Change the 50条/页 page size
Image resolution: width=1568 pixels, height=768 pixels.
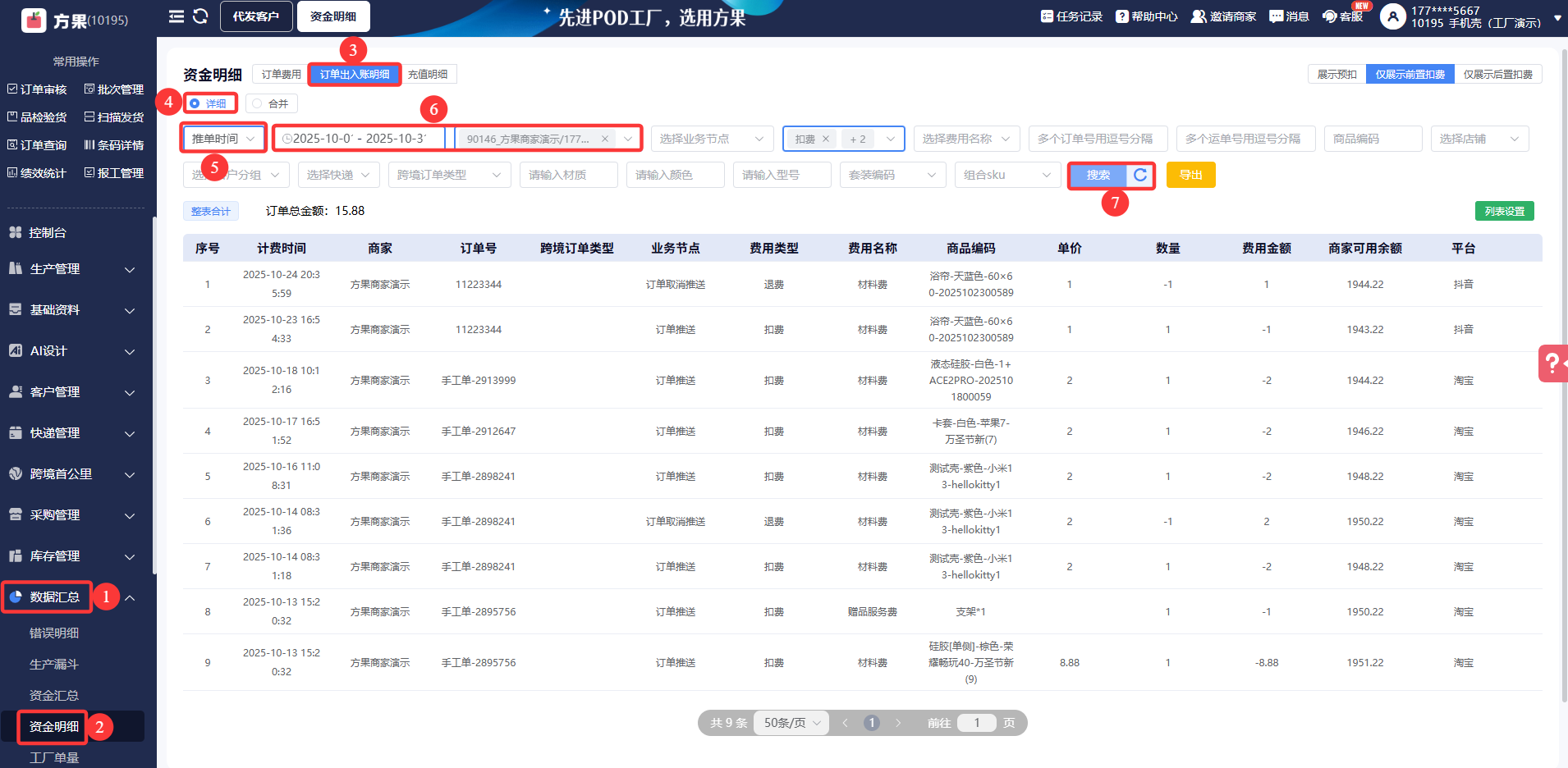pyautogui.click(x=791, y=723)
